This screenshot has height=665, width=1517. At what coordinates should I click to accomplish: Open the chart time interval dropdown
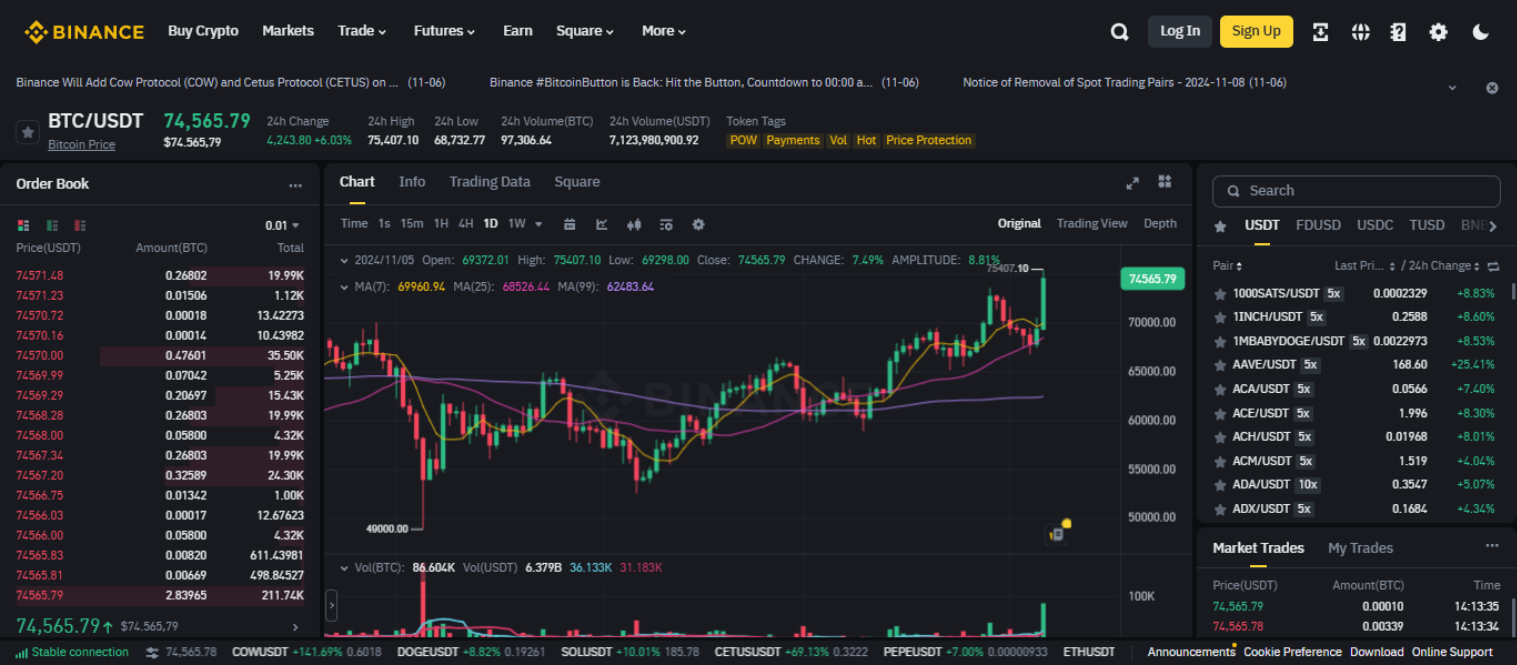coord(536,224)
